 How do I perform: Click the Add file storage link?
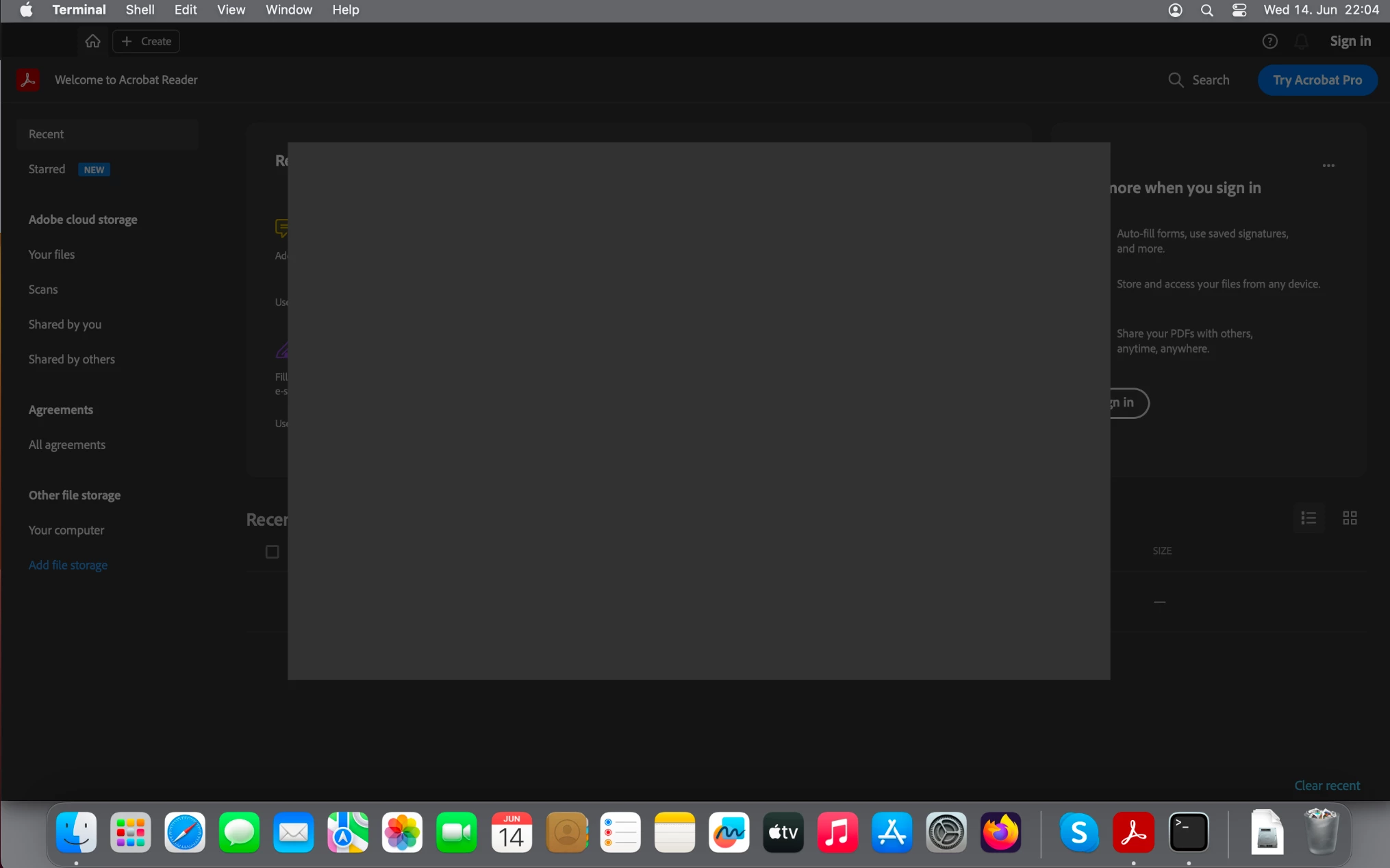pyautogui.click(x=68, y=565)
